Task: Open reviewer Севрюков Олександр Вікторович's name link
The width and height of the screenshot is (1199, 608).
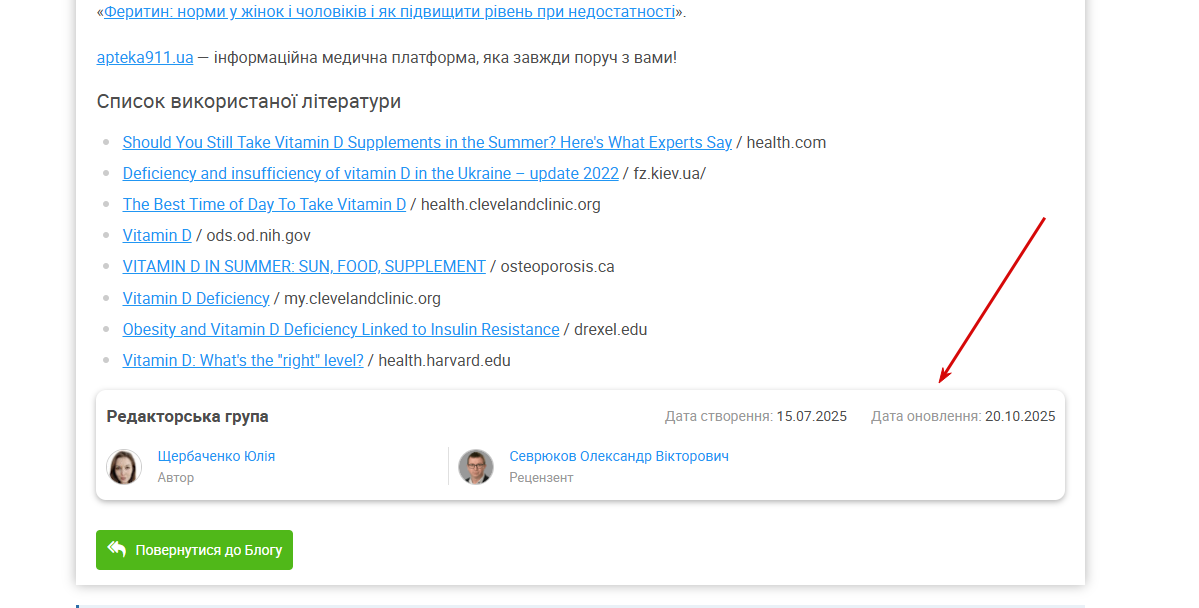Action: coord(619,456)
